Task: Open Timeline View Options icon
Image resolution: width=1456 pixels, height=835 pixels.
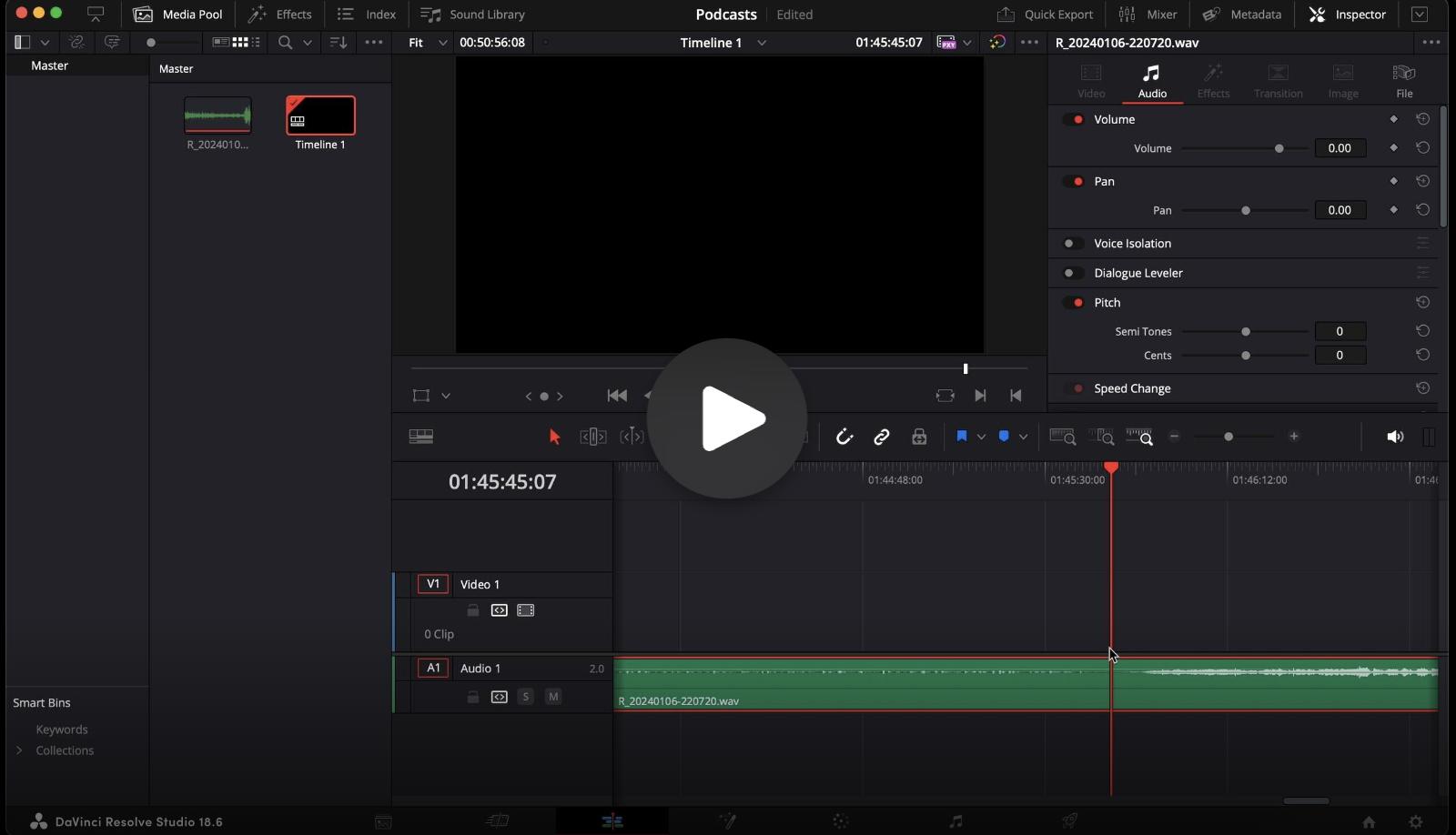Action: tap(421, 437)
